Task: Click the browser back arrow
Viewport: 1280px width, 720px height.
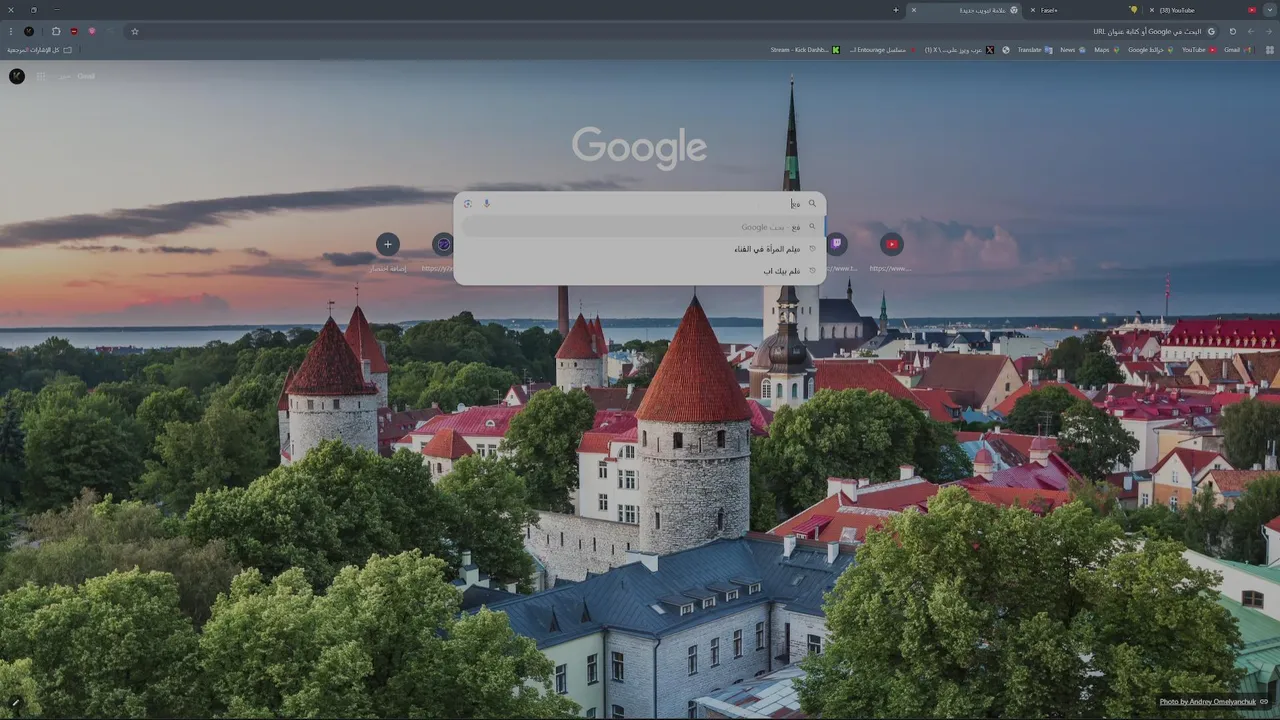Action: 1268,31
